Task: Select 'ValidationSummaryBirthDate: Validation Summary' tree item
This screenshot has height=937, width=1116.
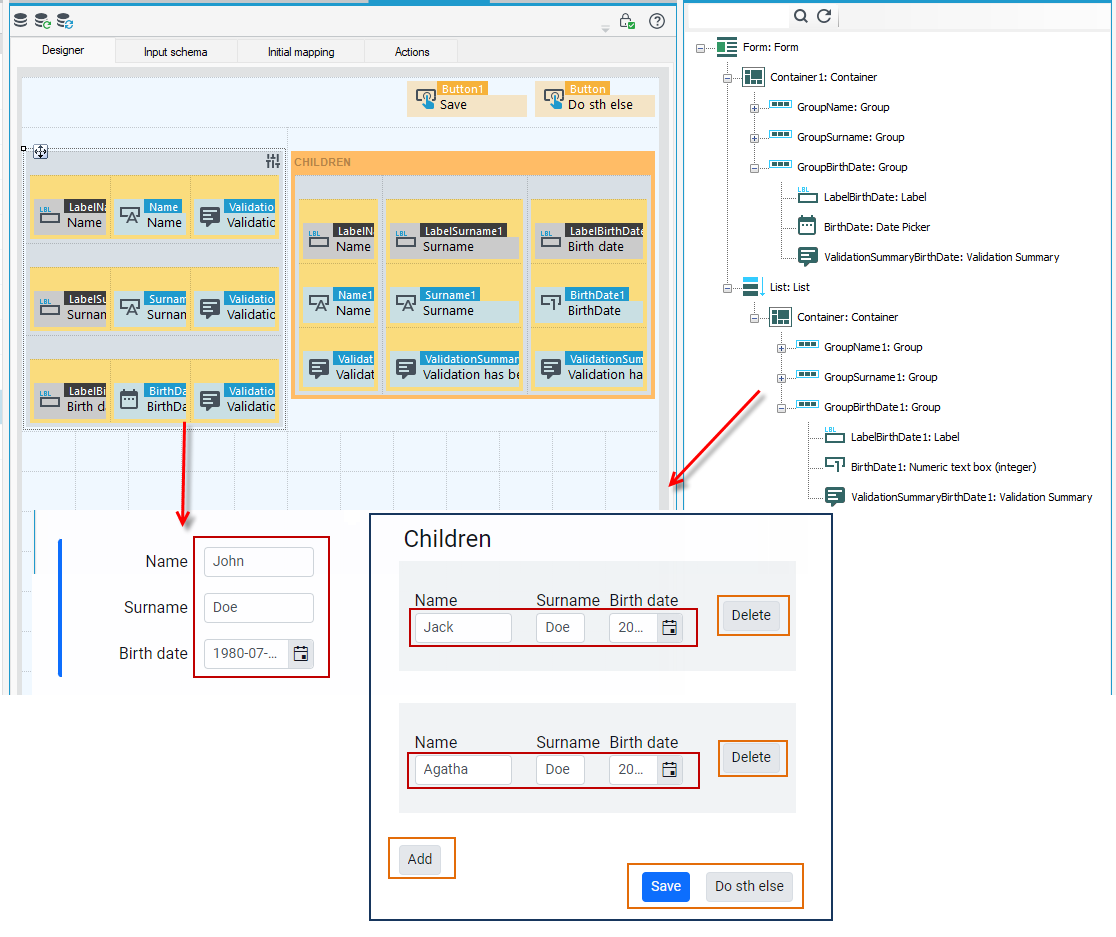Action: (x=942, y=257)
